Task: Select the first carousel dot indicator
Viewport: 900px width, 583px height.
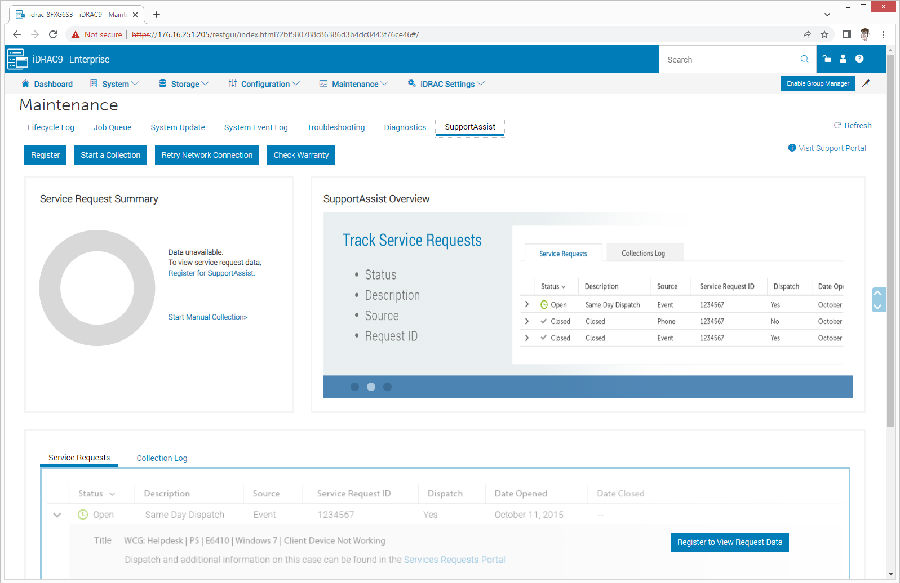Action: pyautogui.click(x=353, y=386)
